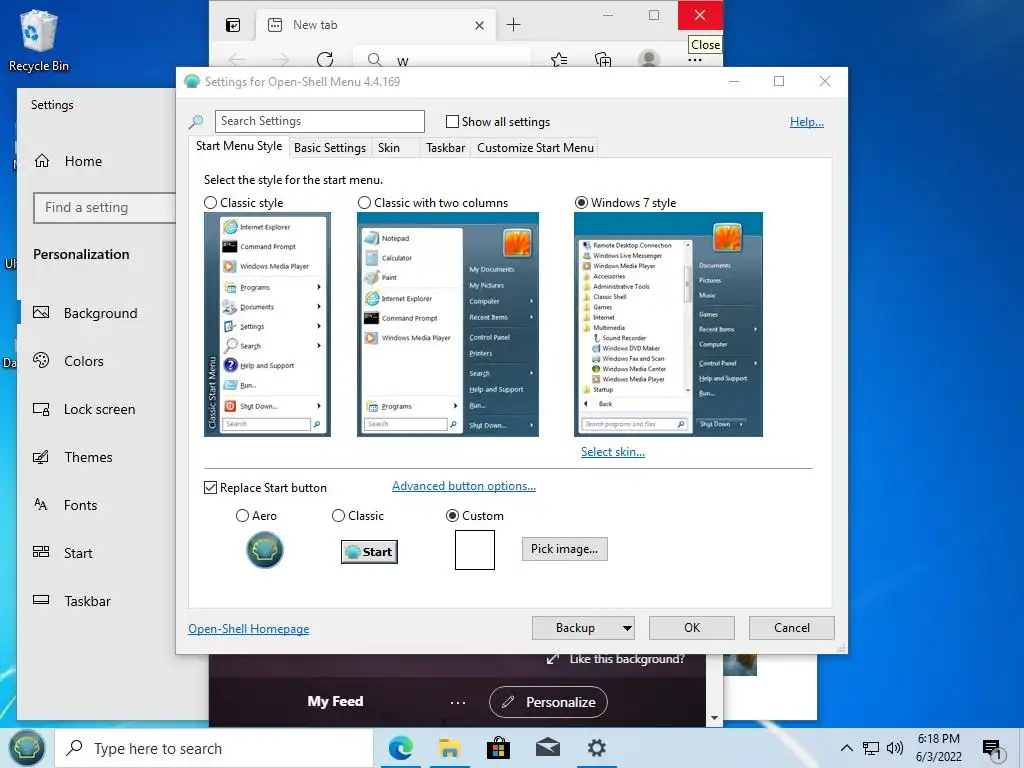Select Windows 7 style radio button

tap(581, 202)
